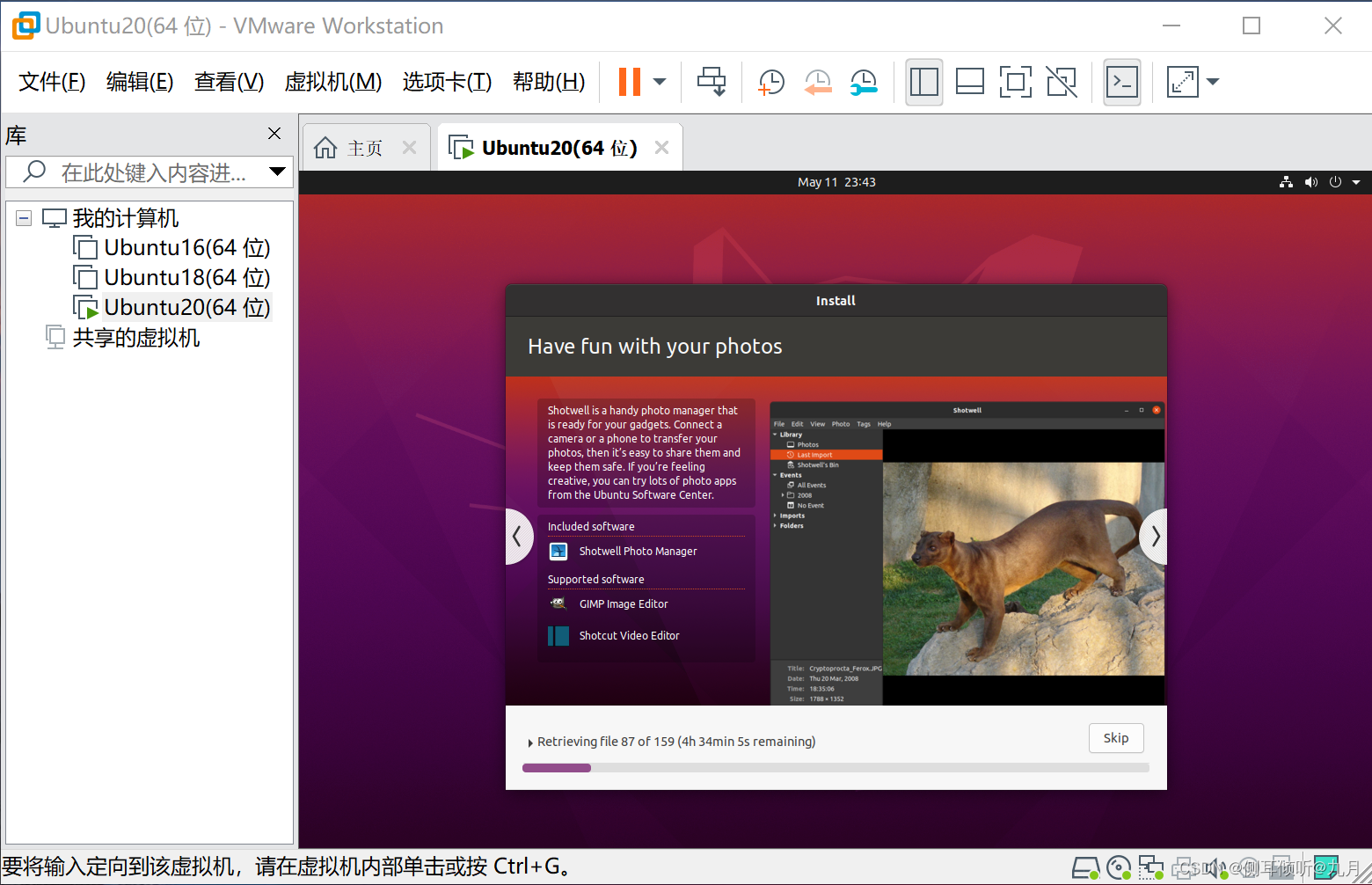Open the 选项卡(T) menu
The width and height of the screenshot is (1372, 885).
point(447,82)
